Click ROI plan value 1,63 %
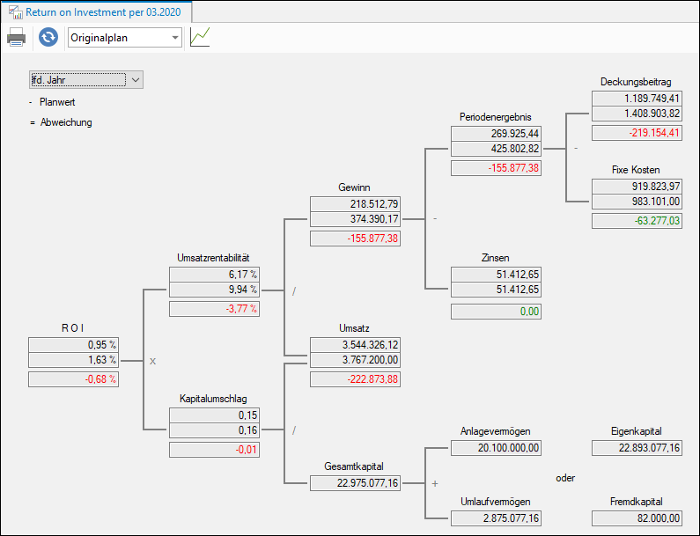700x536 pixels. click(x=73, y=360)
